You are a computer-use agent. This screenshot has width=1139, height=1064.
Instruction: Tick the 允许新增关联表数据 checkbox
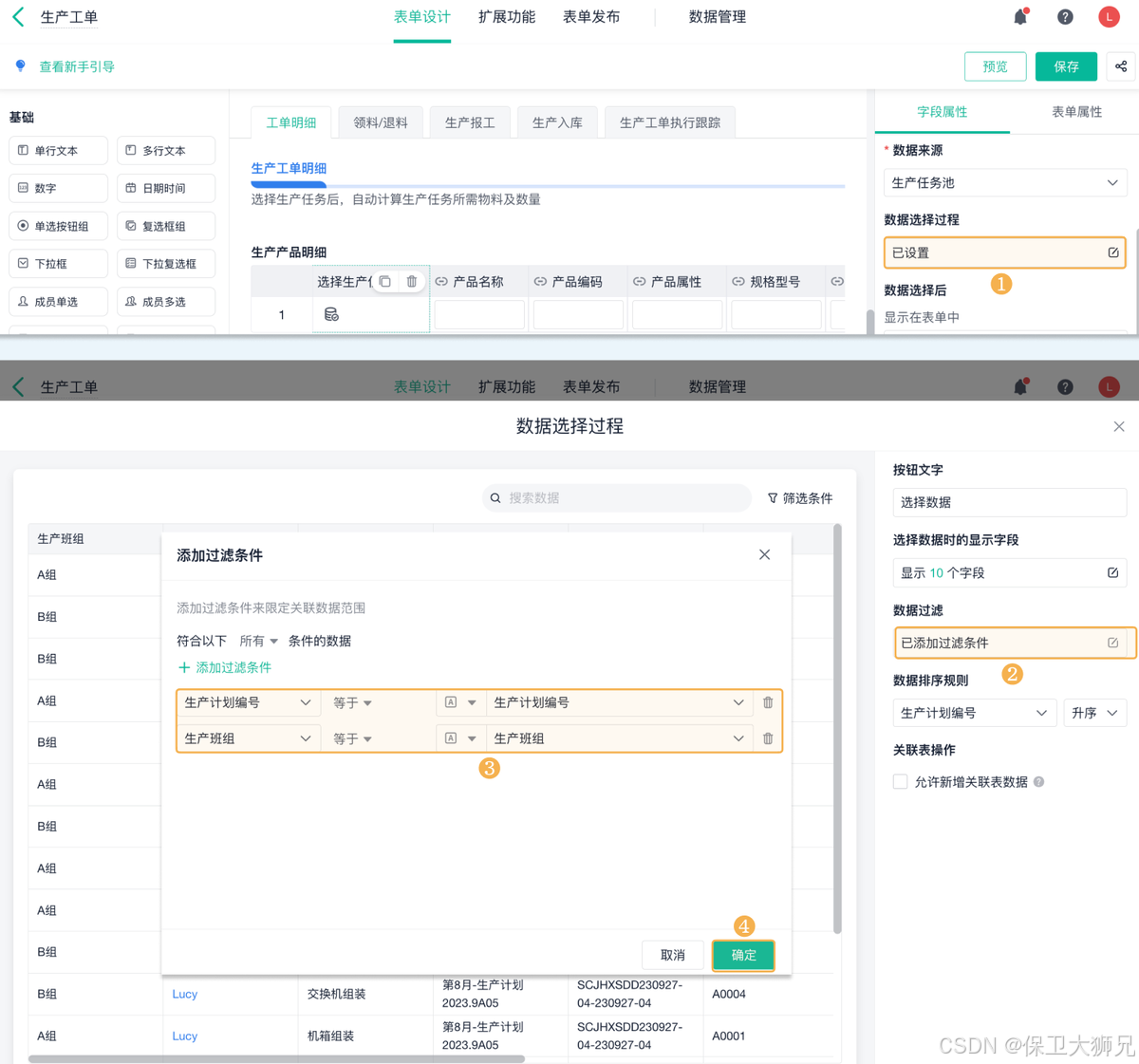click(x=900, y=781)
